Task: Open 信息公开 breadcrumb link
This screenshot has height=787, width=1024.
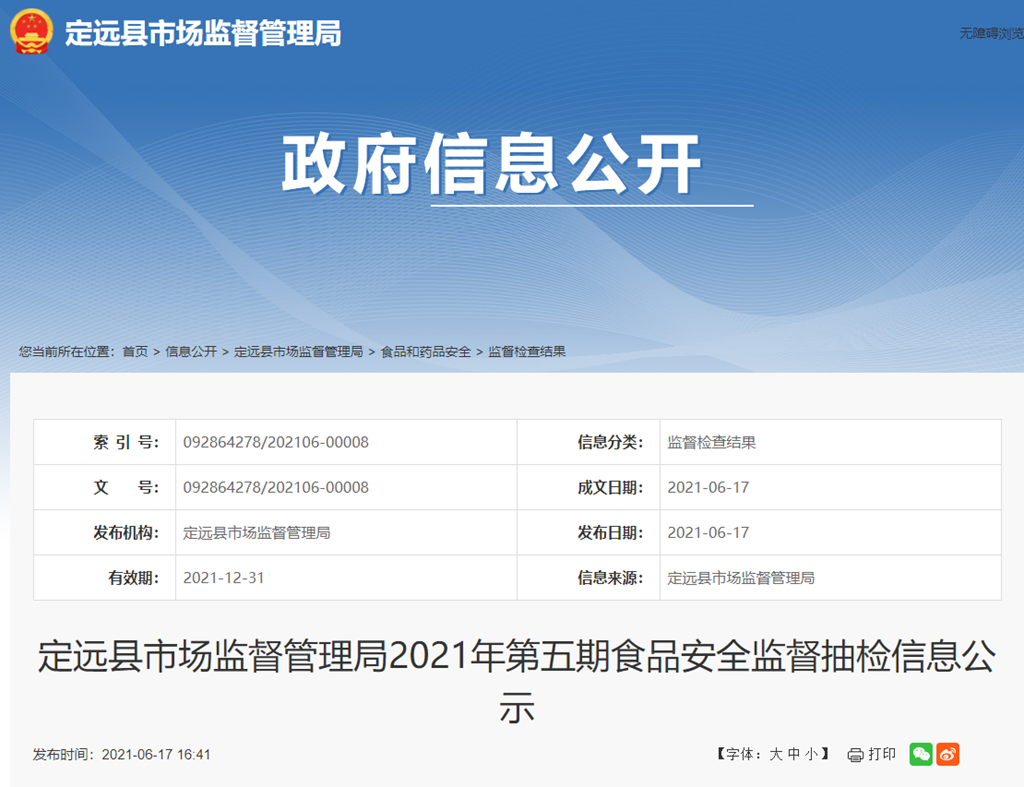Action: point(191,351)
